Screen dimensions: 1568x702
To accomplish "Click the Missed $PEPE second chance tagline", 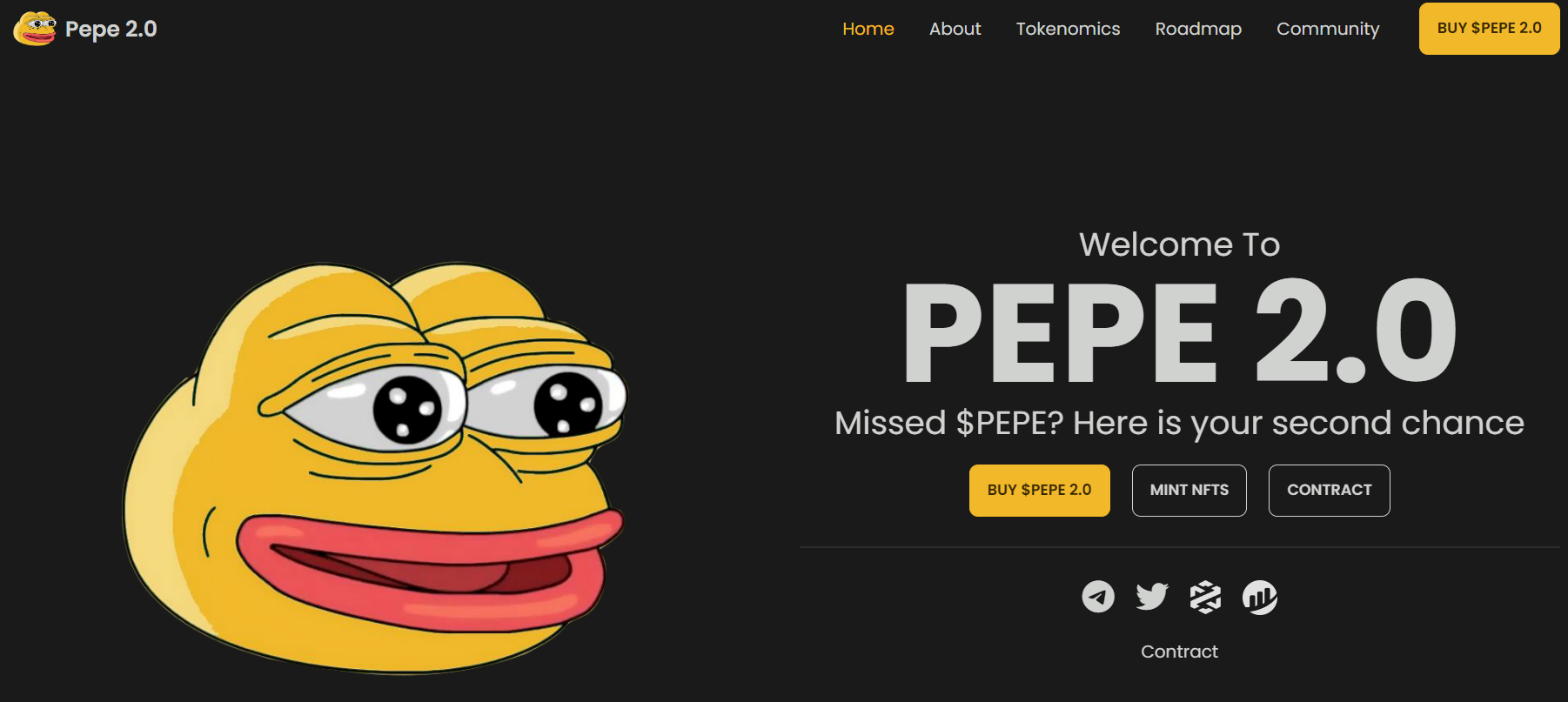I will click(1179, 424).
